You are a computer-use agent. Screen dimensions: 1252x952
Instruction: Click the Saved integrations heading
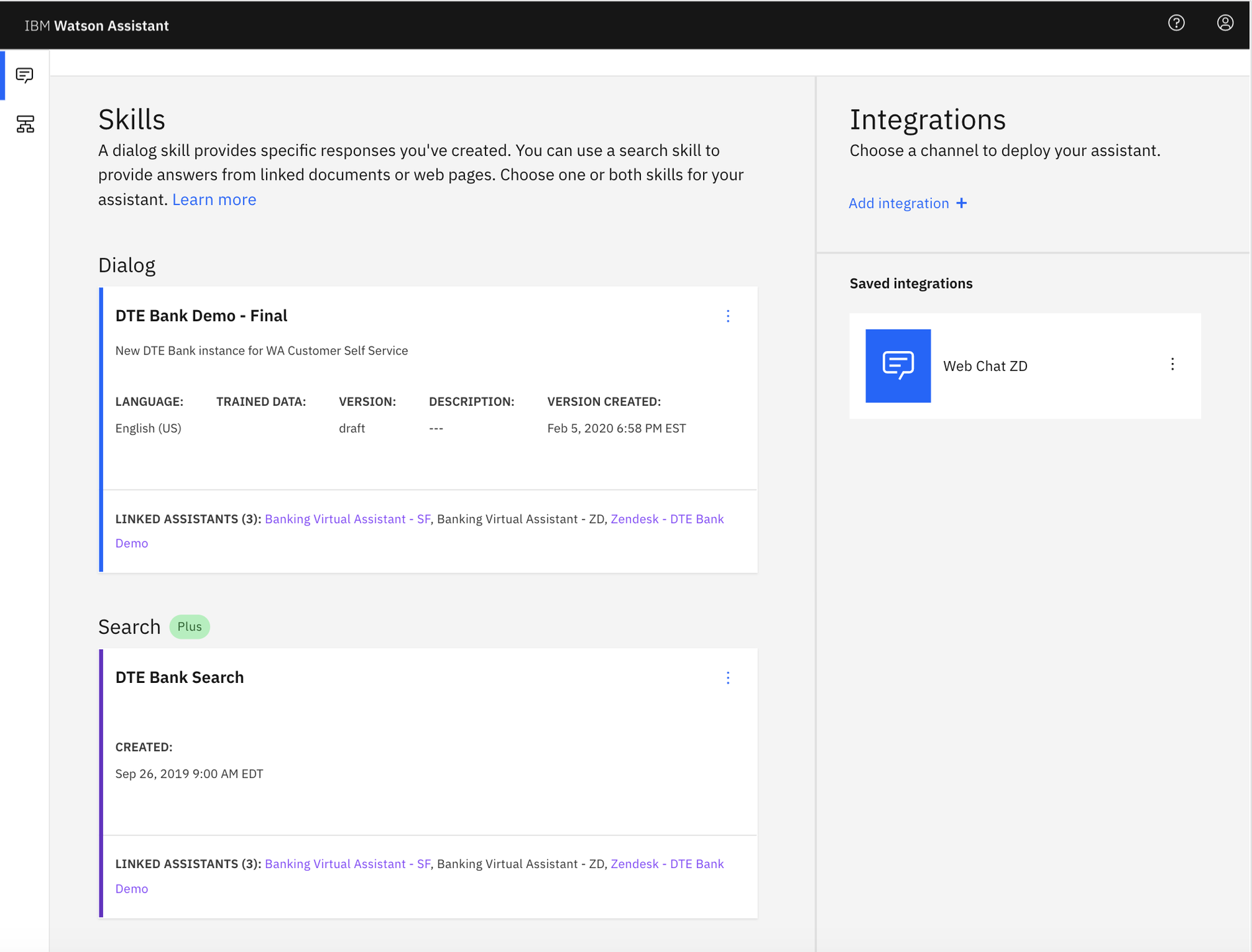pos(911,284)
